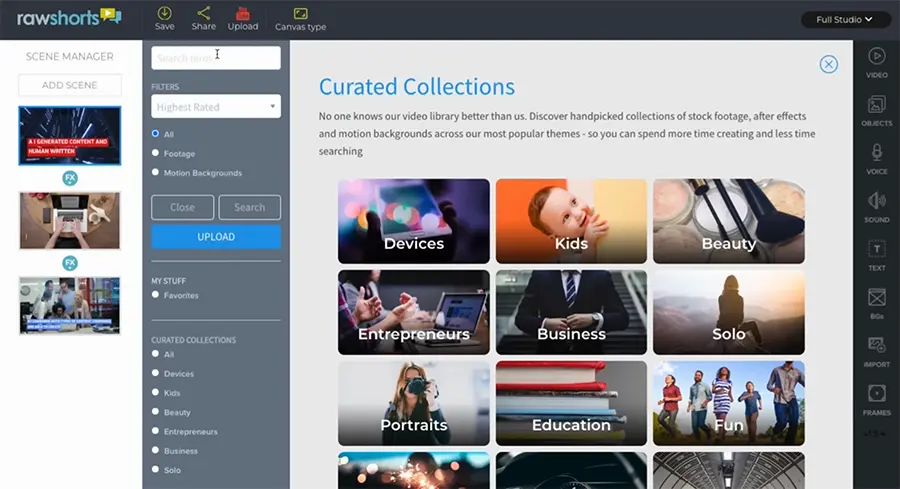Open the Video panel in the right sidebar

[x=876, y=63]
